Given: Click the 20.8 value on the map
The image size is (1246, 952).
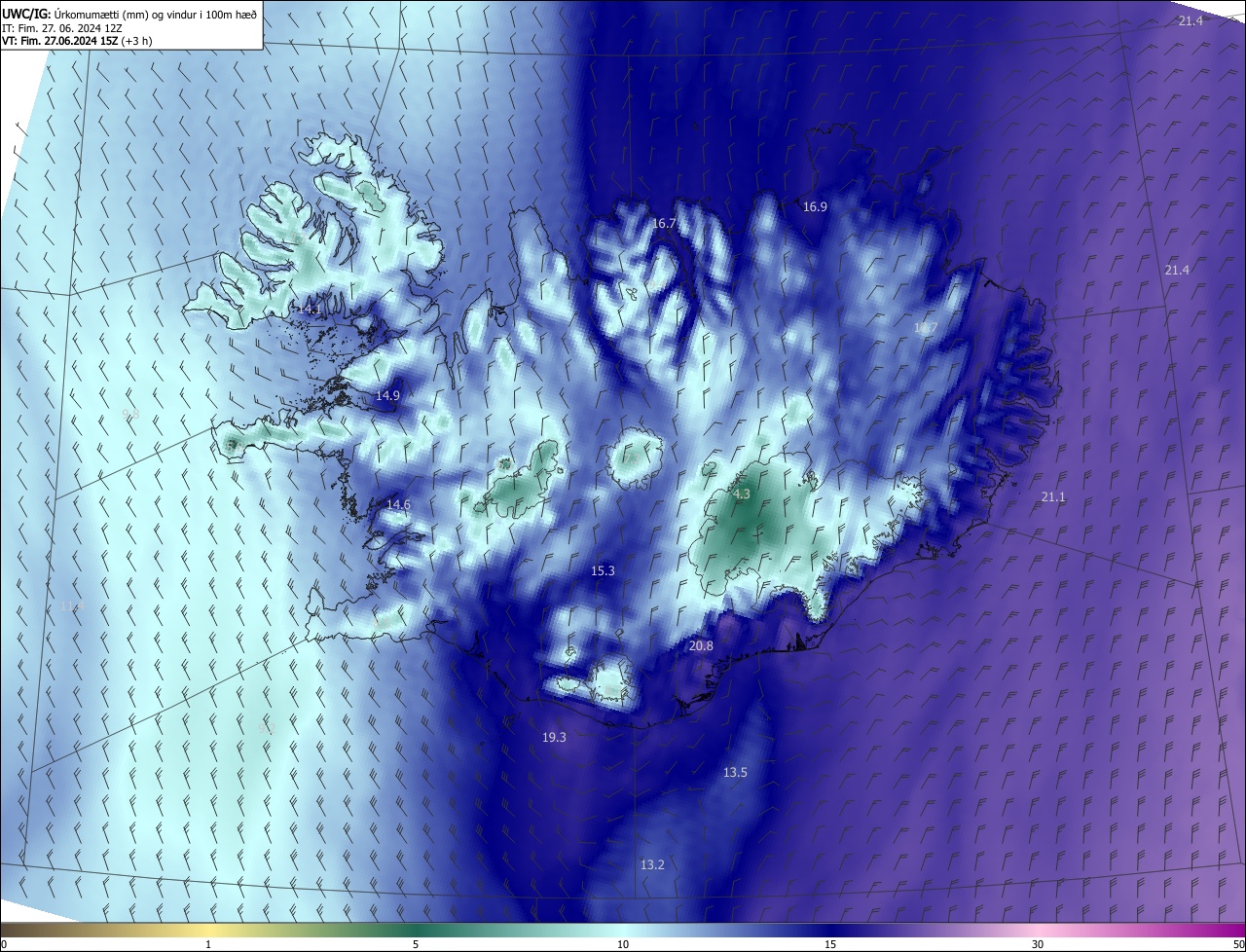Looking at the screenshot, I should coord(701,645).
